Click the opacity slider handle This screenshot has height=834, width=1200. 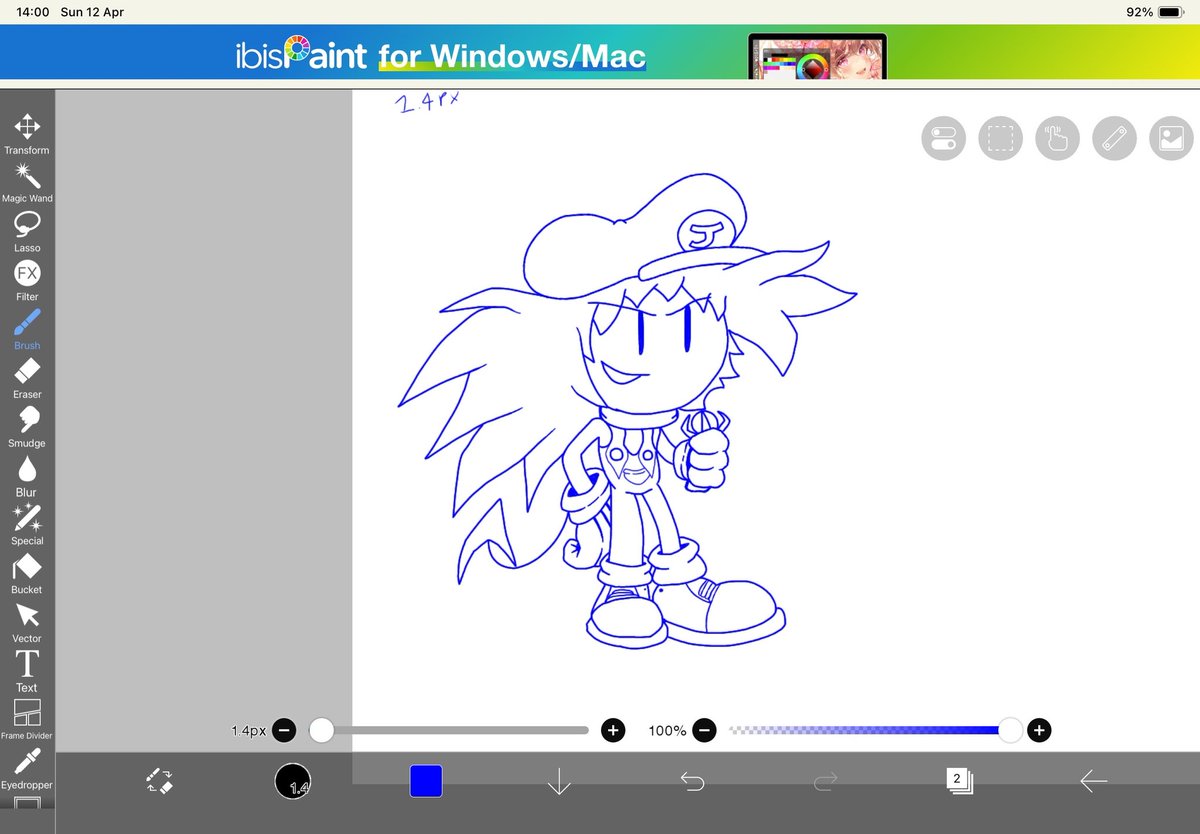(1011, 731)
